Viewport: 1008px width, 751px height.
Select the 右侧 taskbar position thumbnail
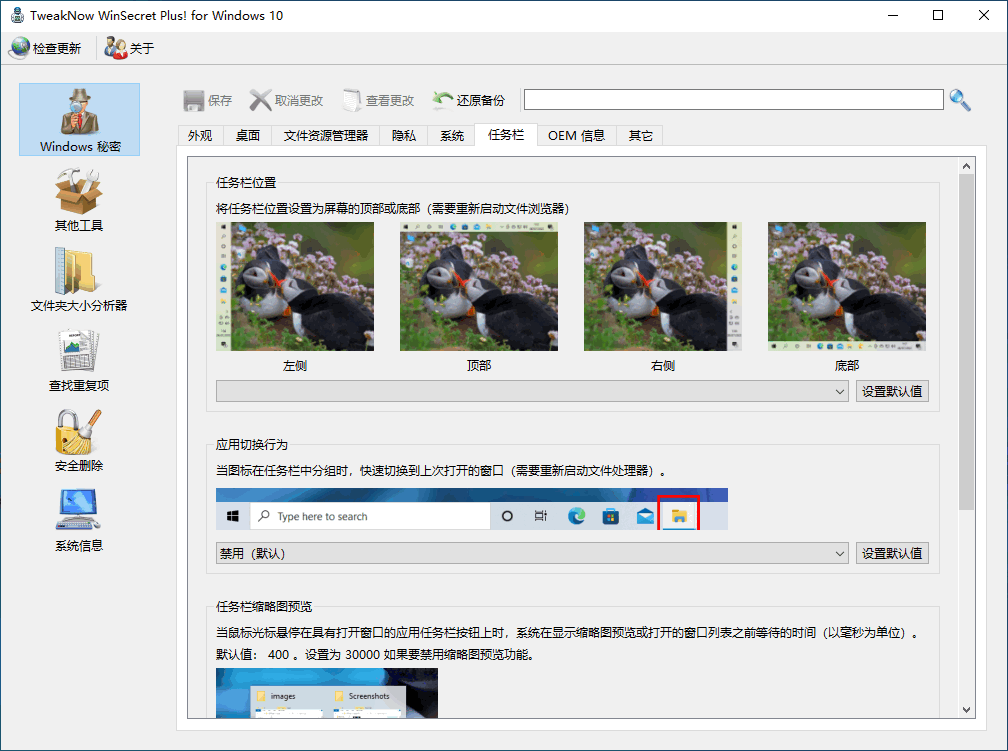(663, 286)
